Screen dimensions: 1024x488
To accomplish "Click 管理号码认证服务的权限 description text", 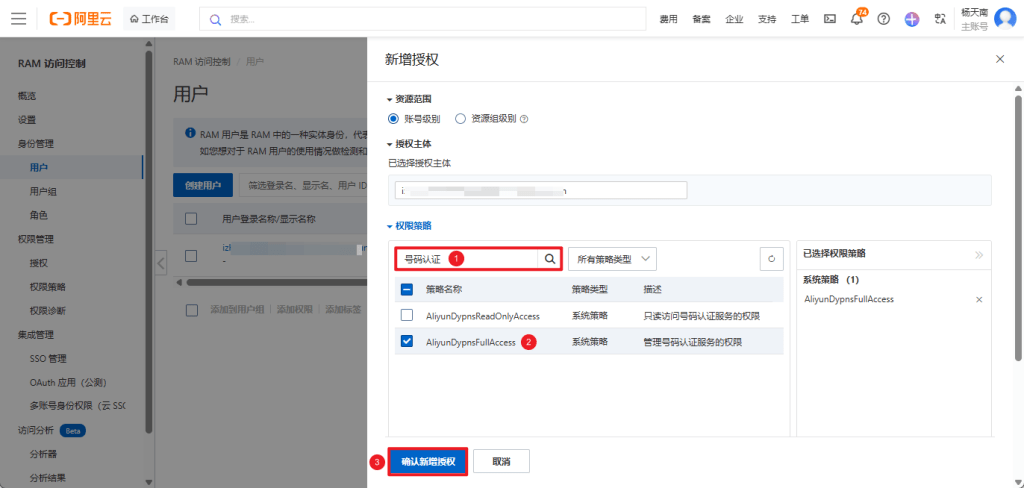I will [x=693, y=342].
